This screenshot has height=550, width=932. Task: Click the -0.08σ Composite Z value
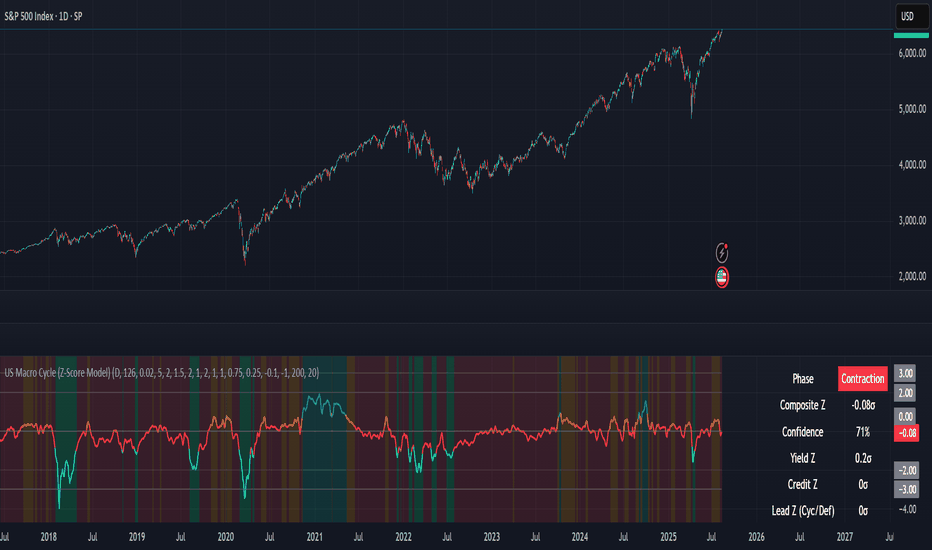coord(863,405)
